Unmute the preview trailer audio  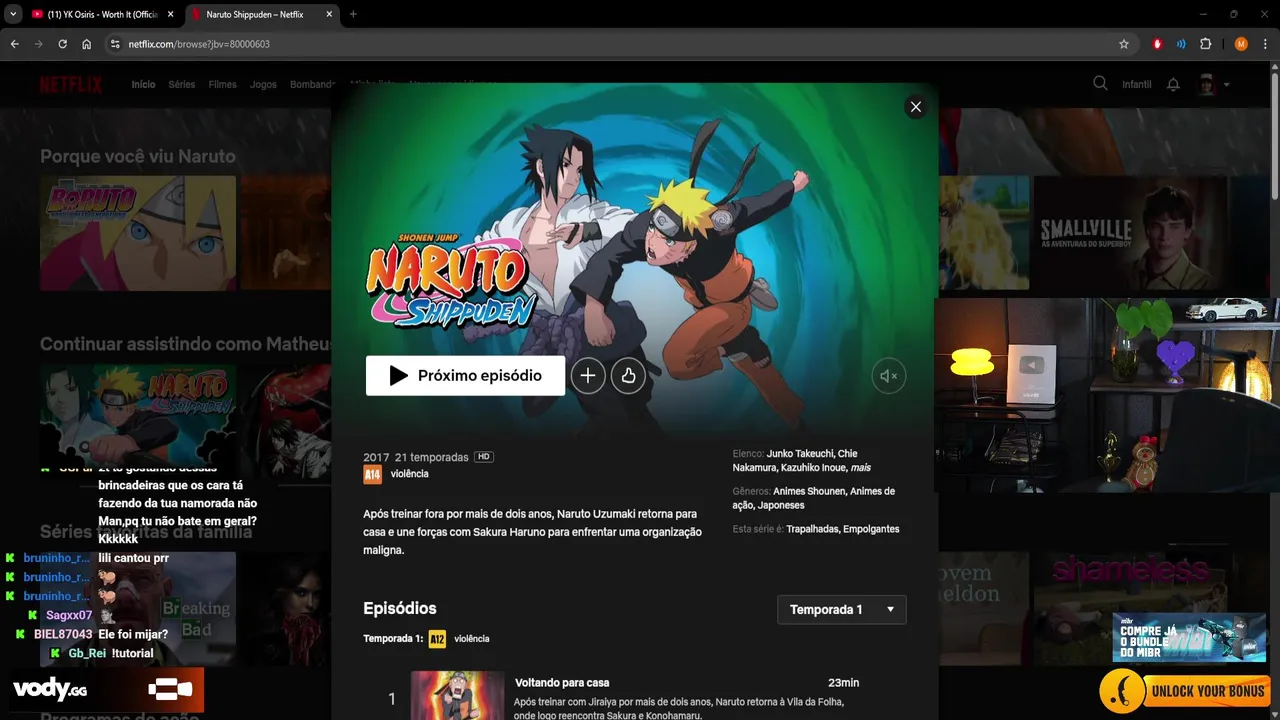click(888, 376)
